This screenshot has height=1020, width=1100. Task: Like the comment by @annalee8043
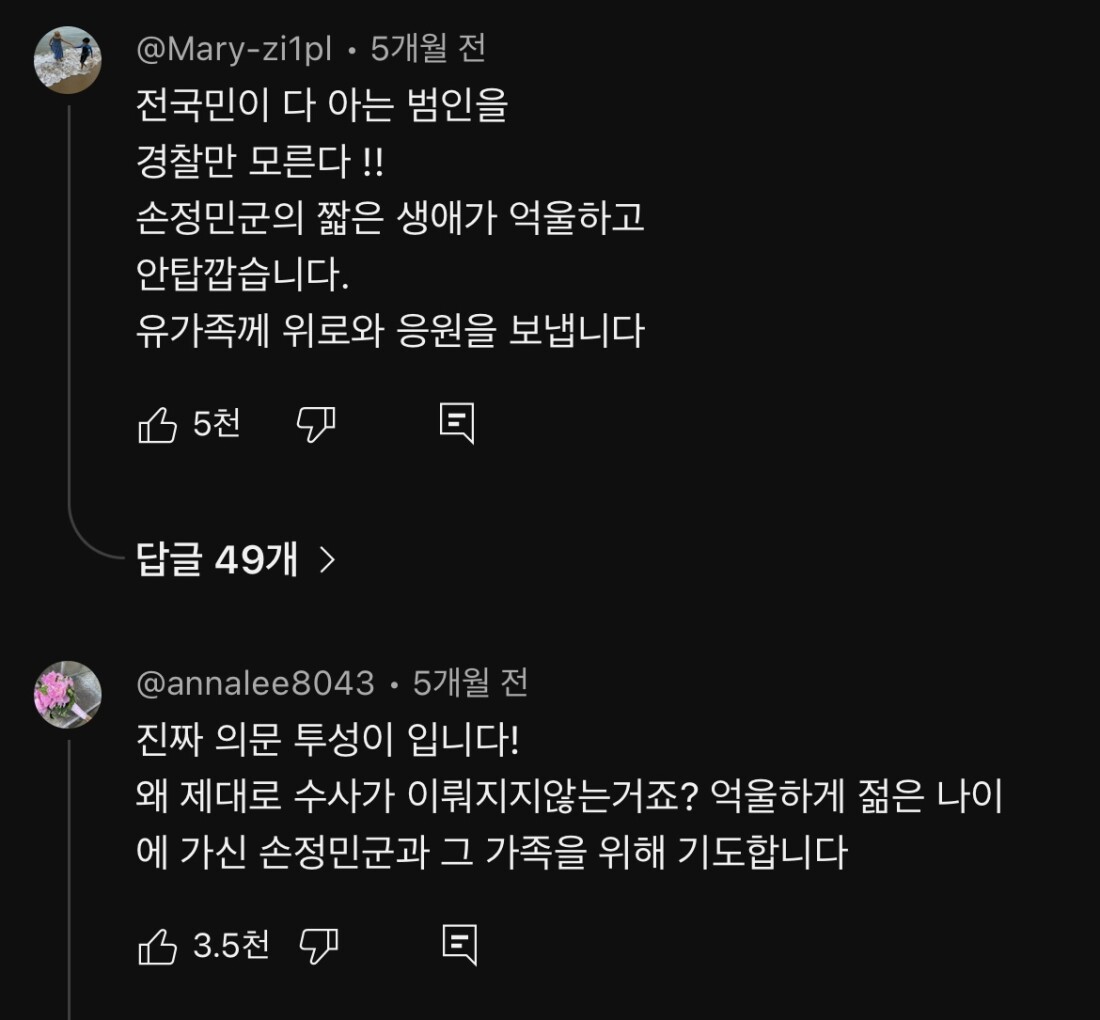(157, 945)
